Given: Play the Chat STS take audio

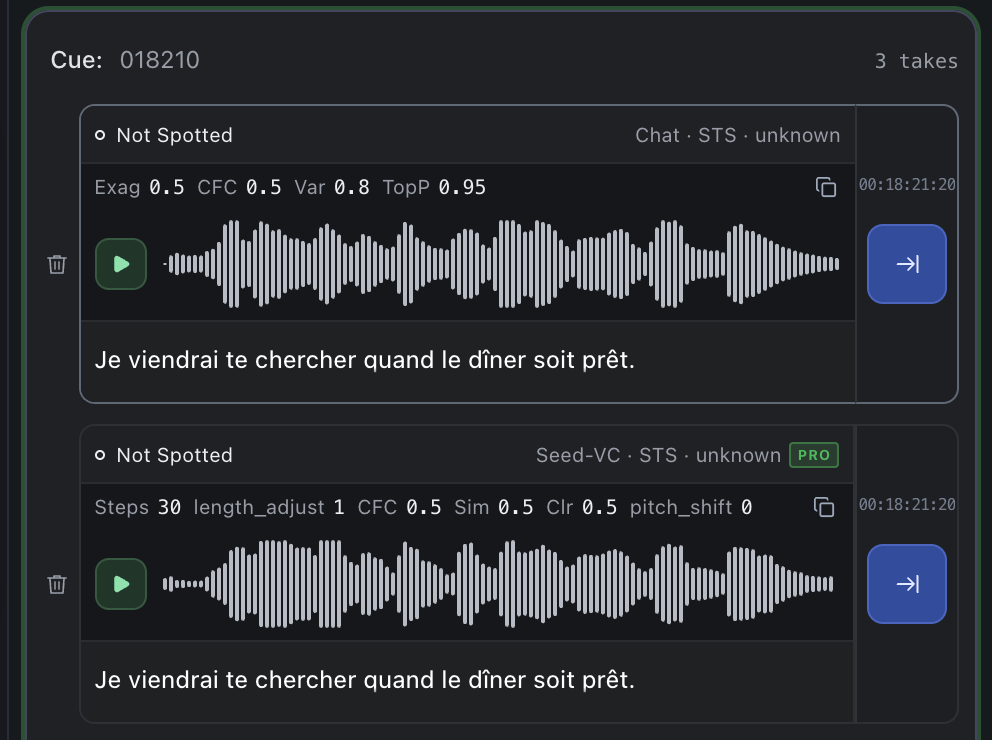Looking at the screenshot, I should [x=121, y=264].
